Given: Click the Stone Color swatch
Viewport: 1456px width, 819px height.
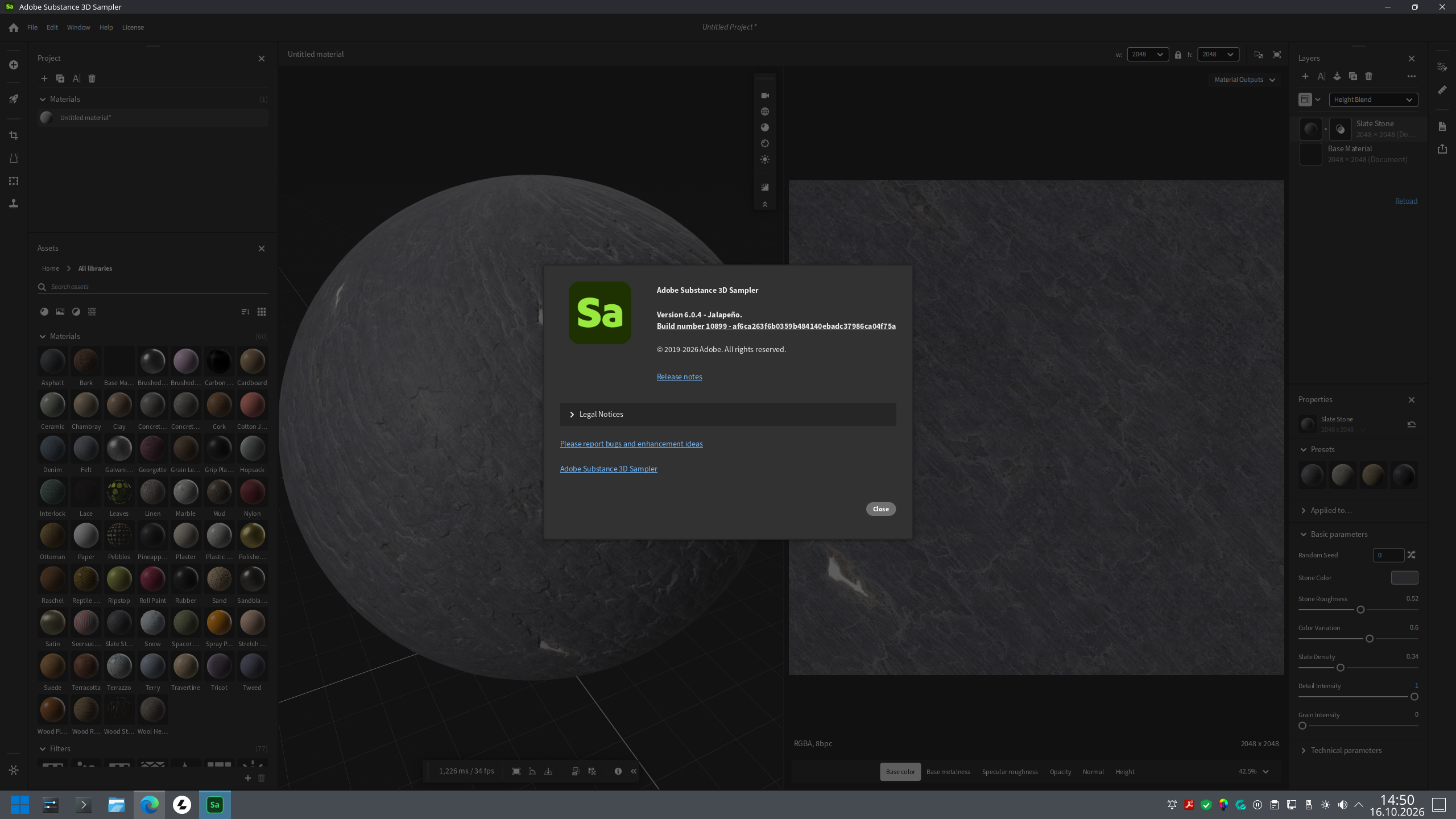Looking at the screenshot, I should (x=1404, y=578).
